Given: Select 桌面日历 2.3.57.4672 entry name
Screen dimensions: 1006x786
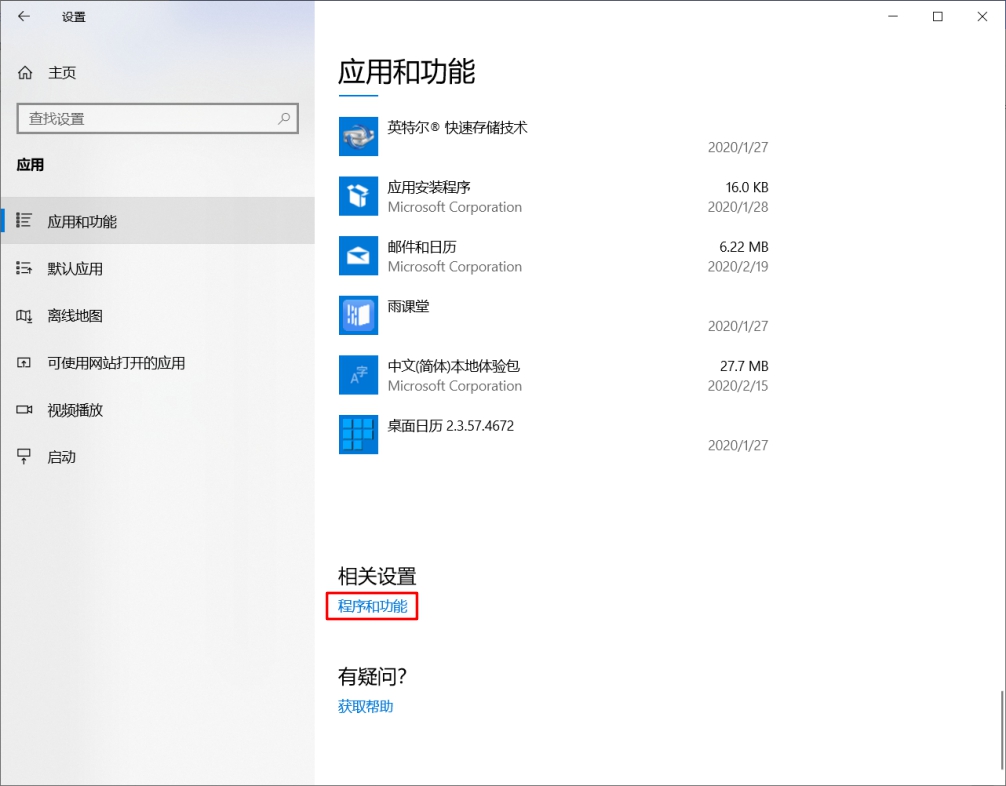Looking at the screenshot, I should (450, 425).
